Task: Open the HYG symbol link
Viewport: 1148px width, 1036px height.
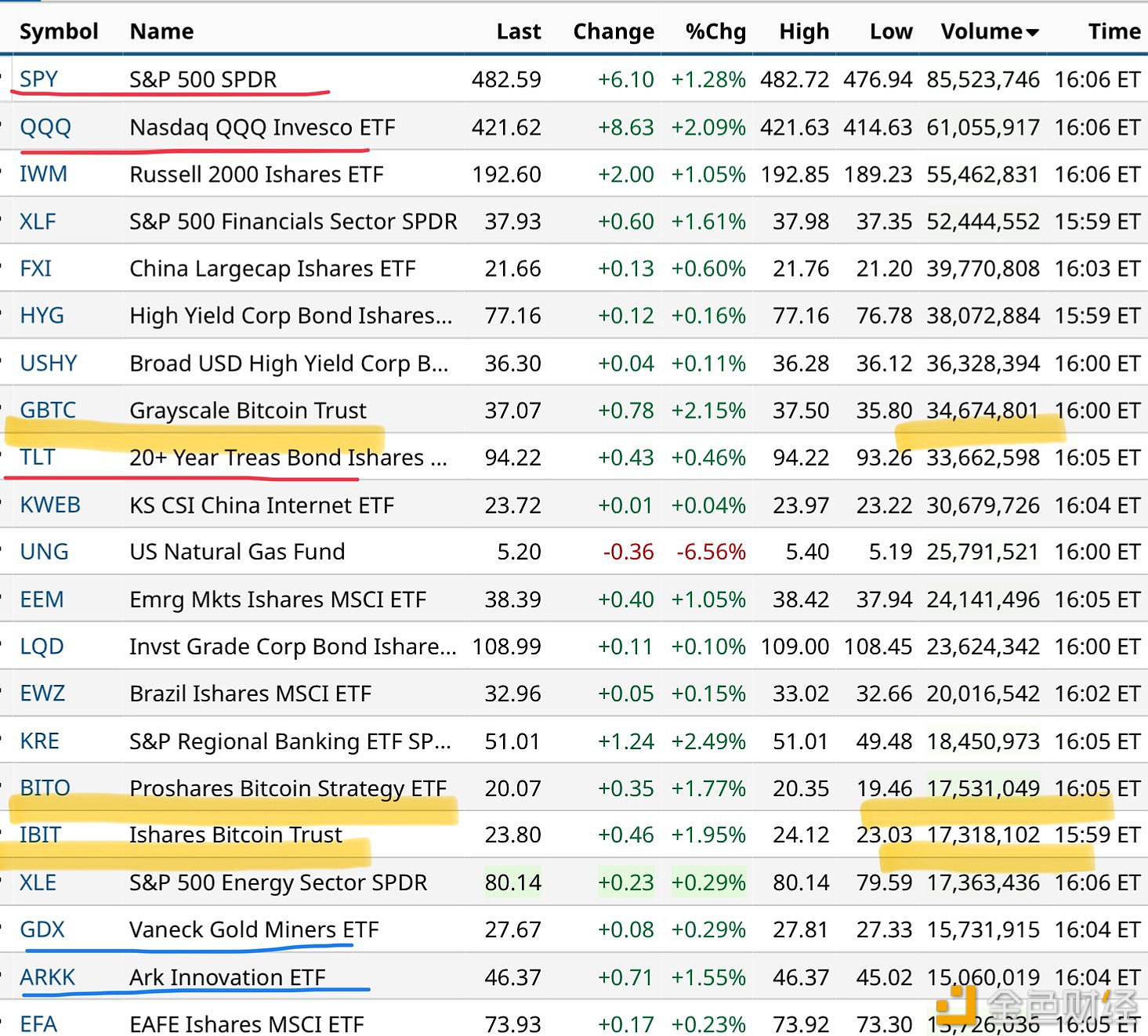Action: (42, 316)
